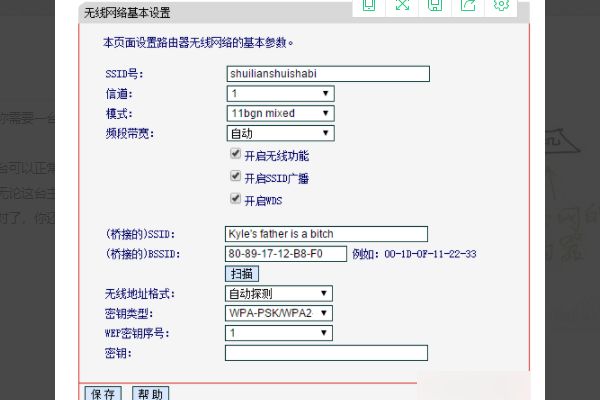600x400 pixels.
Task: Uncheck the 开启SSID广播 checkbox
Action: [235, 176]
